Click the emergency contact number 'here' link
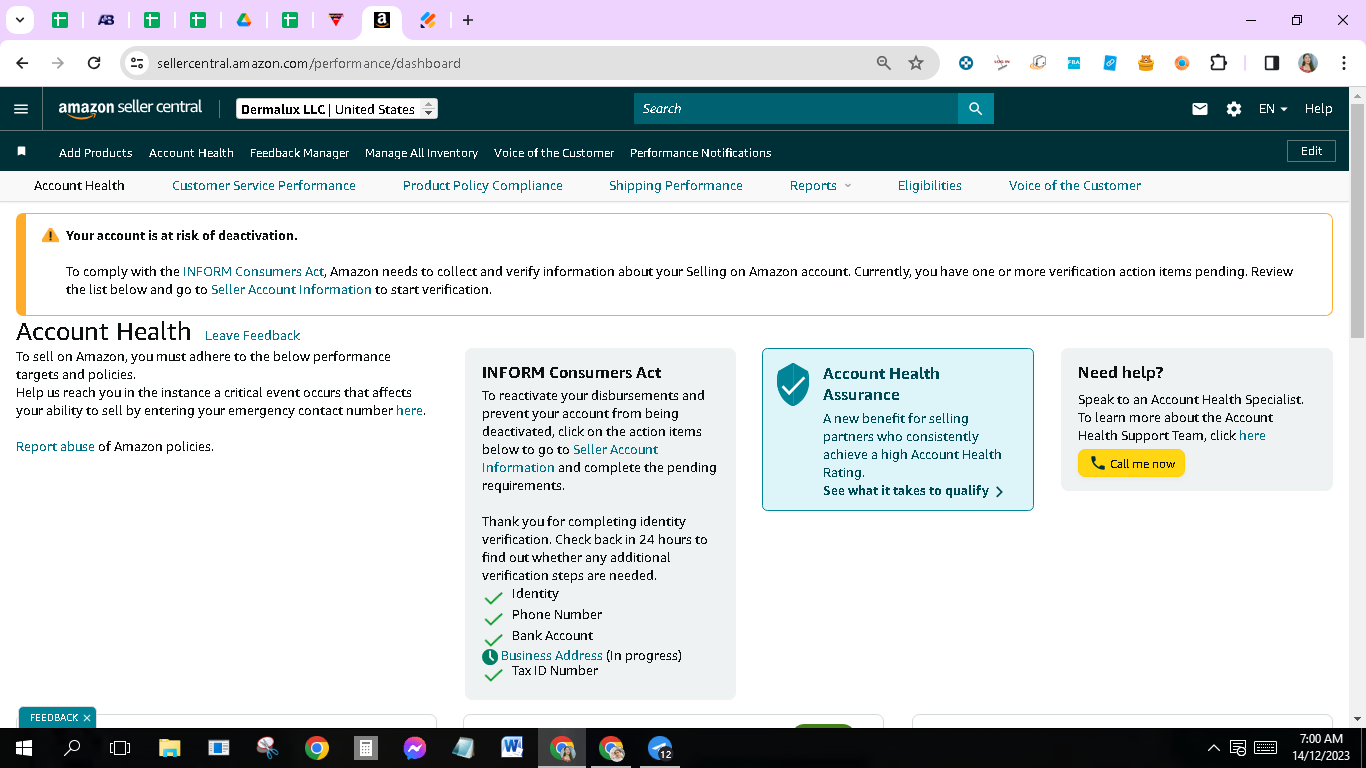The width and height of the screenshot is (1366, 768). [409, 411]
